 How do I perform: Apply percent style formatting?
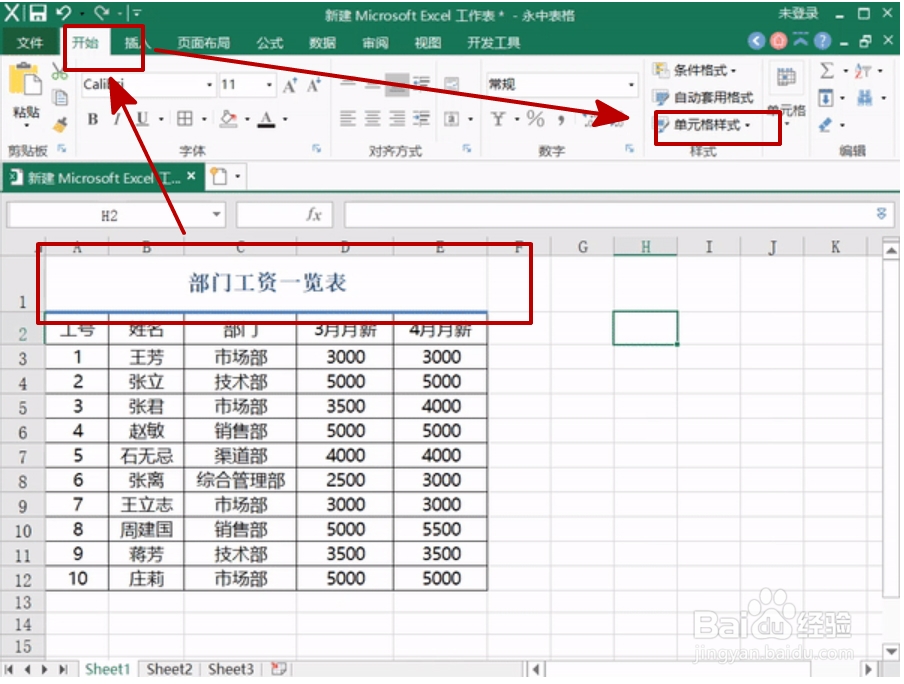click(x=534, y=118)
